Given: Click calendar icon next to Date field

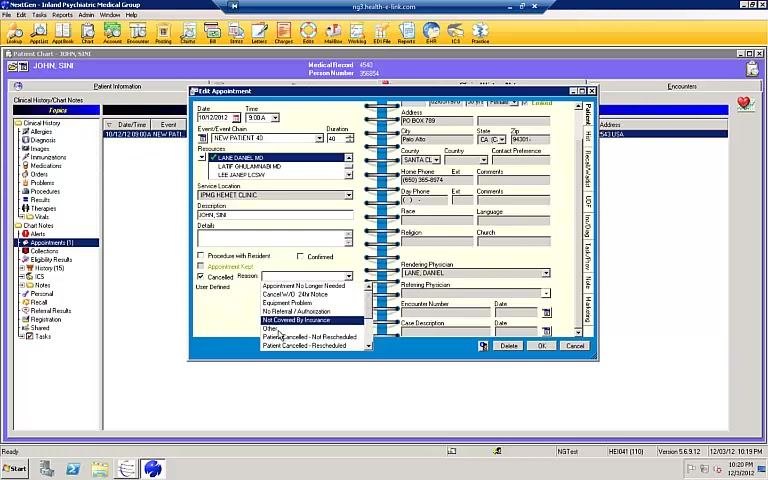Looking at the screenshot, I should [236, 118].
